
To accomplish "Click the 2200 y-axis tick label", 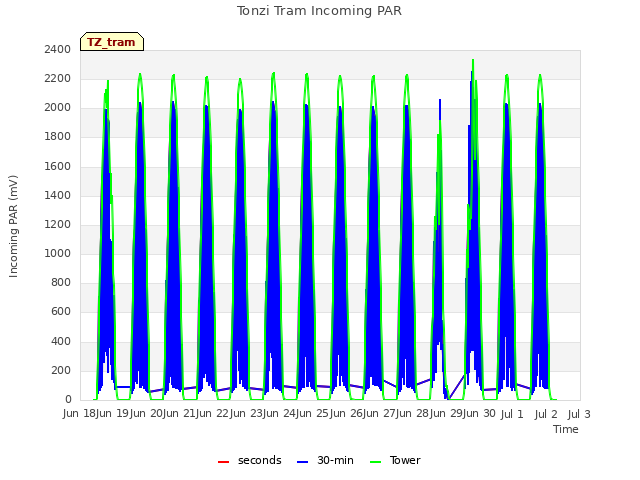I will point(58,78).
